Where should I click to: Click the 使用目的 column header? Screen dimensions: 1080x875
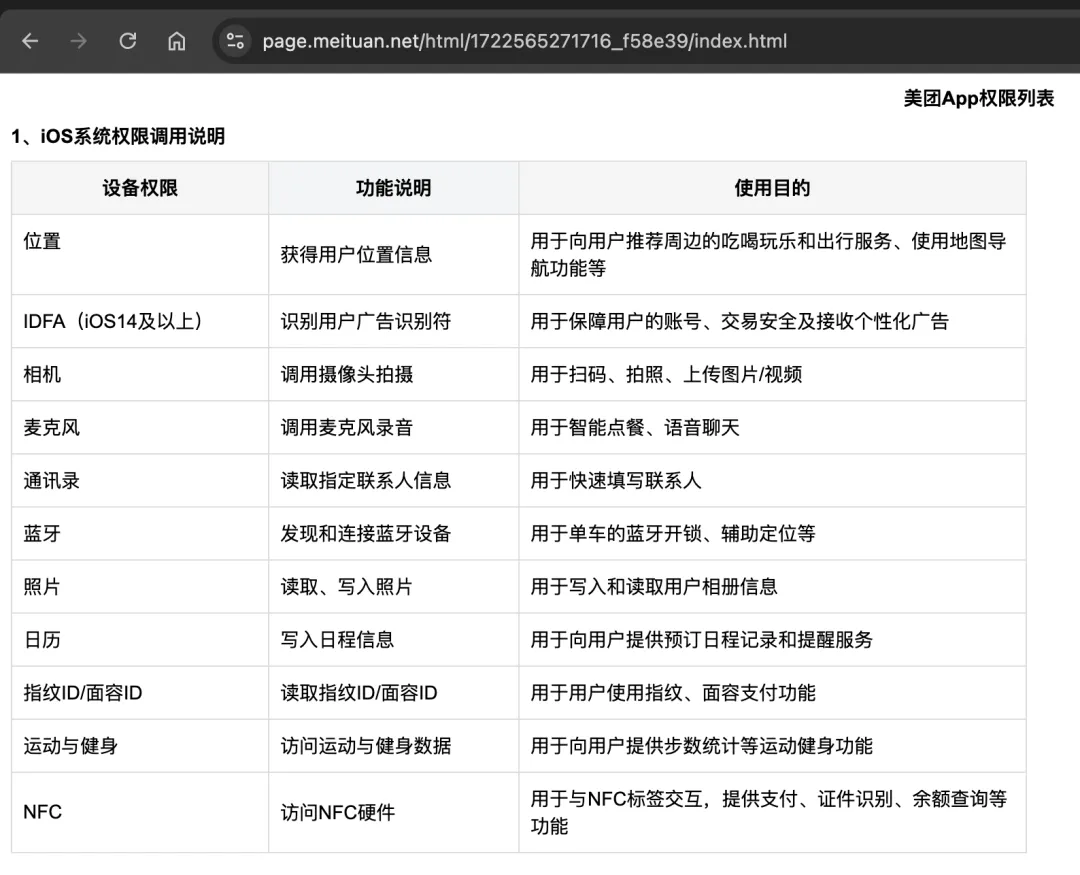point(772,187)
